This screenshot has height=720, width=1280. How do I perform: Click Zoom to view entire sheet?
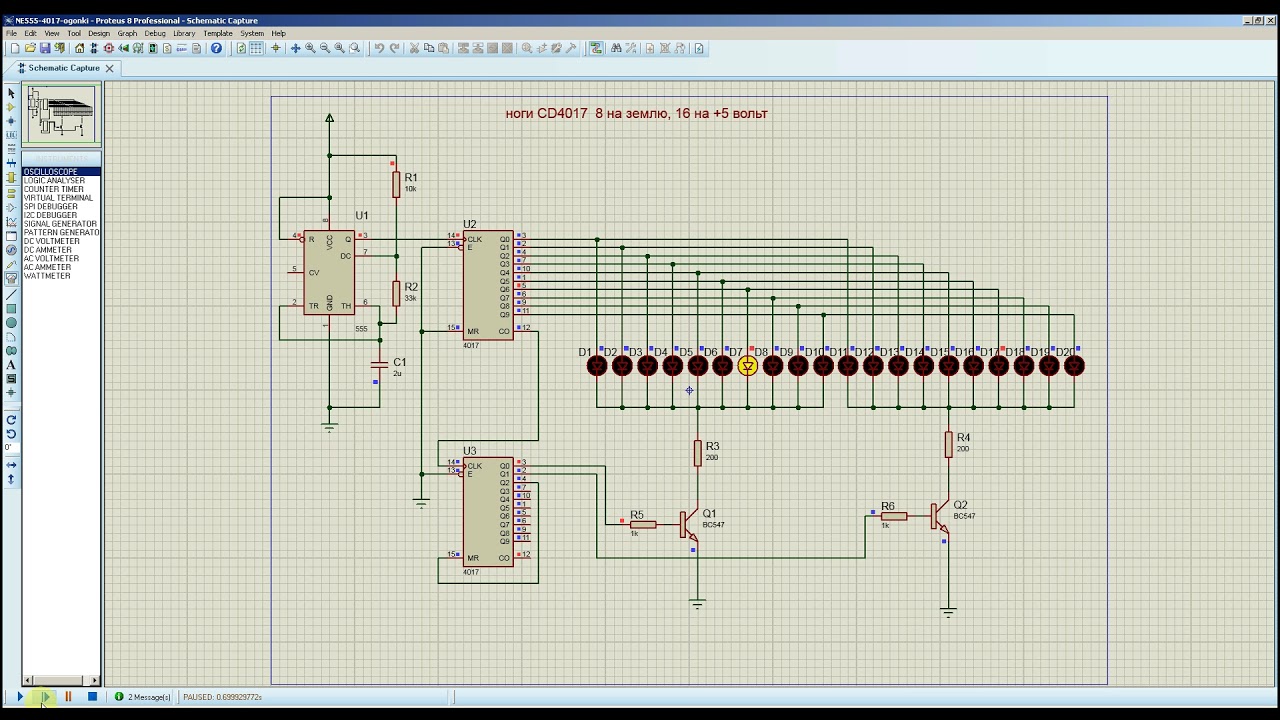339,48
